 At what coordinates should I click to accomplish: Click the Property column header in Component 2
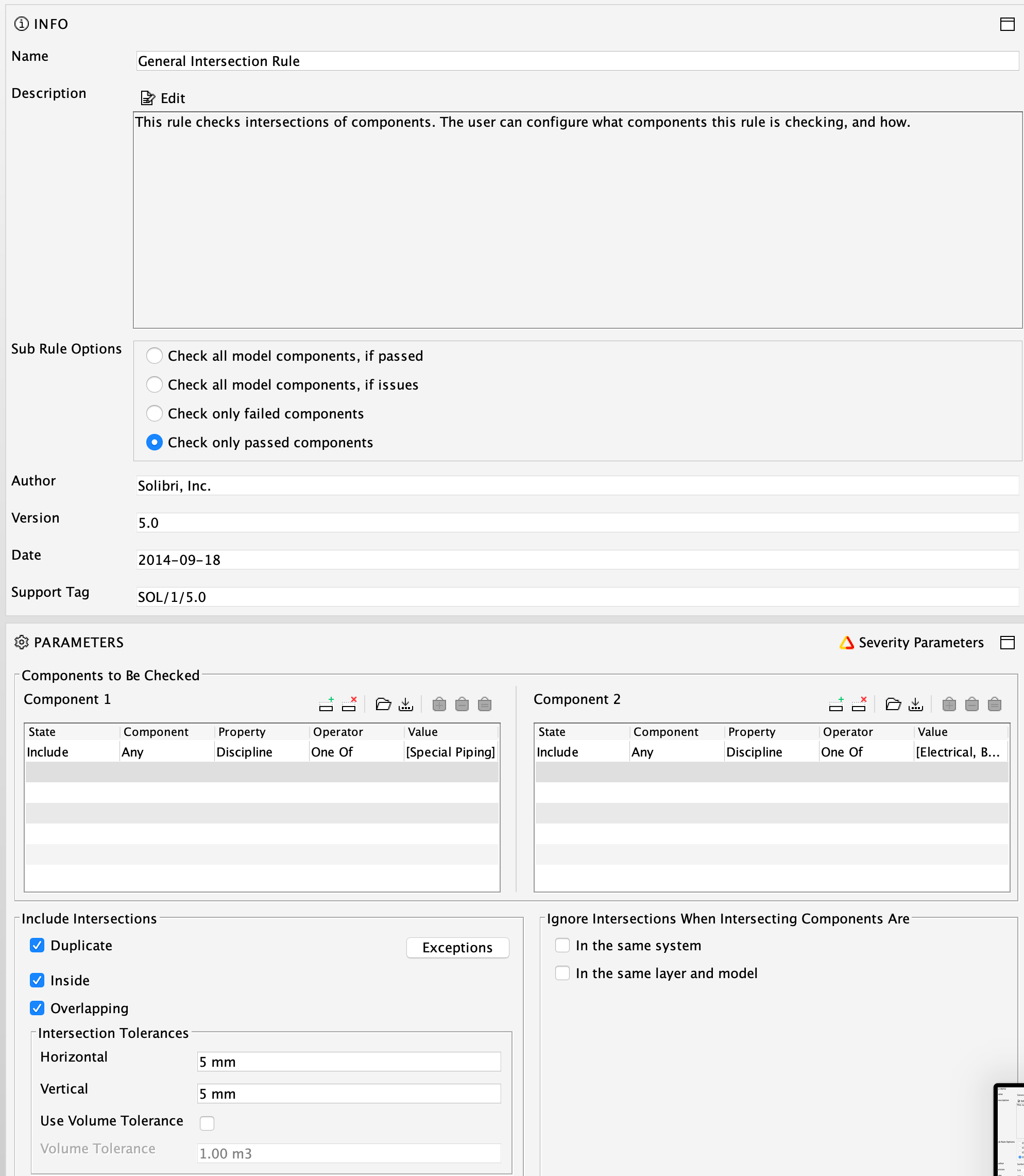pos(772,732)
